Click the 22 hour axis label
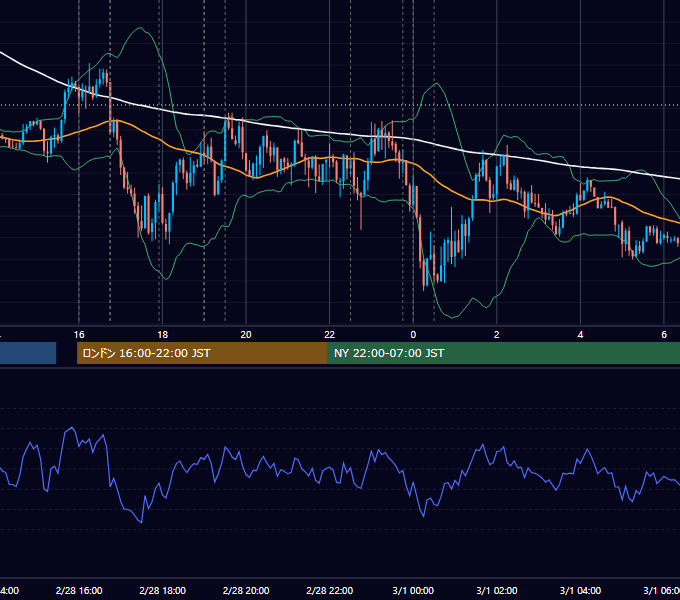Viewport: 680px width, 600px height. coord(330,335)
